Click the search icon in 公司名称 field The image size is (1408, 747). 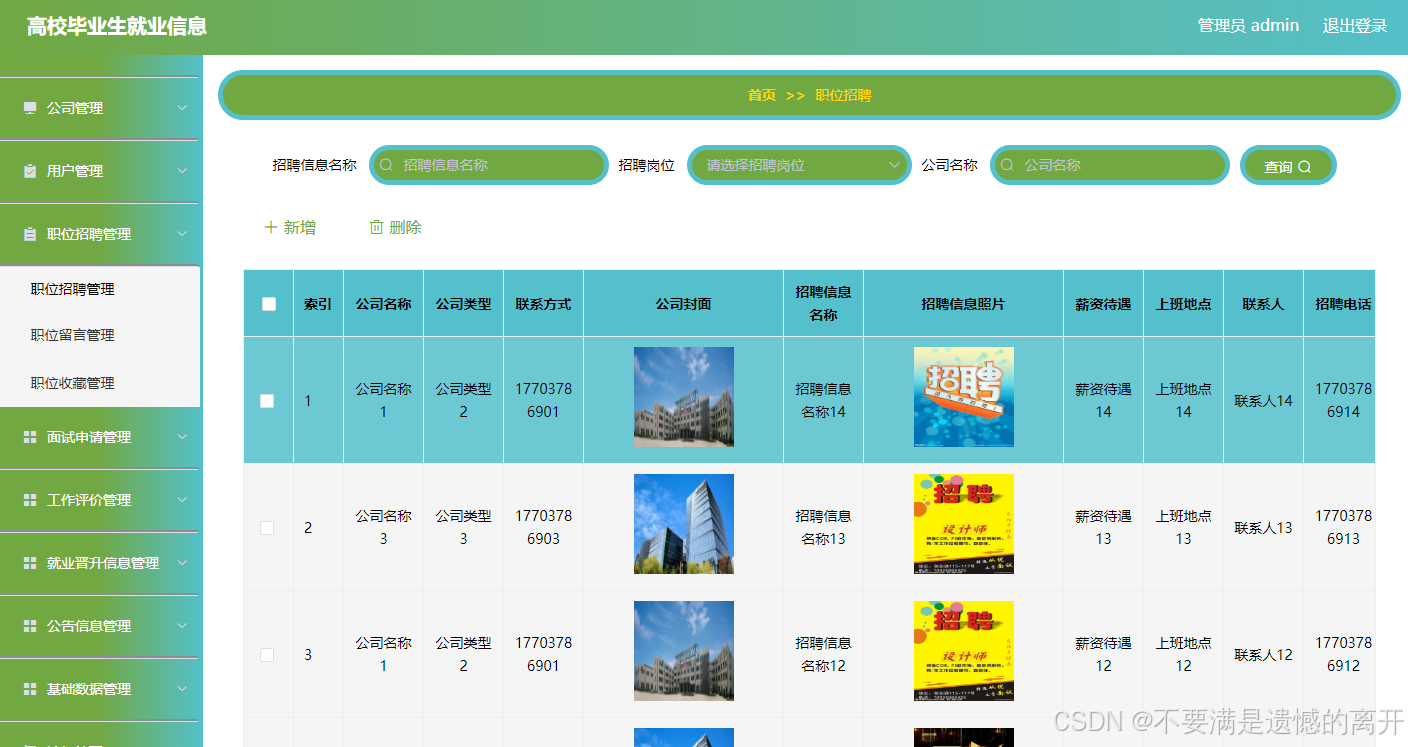[x=1007, y=165]
